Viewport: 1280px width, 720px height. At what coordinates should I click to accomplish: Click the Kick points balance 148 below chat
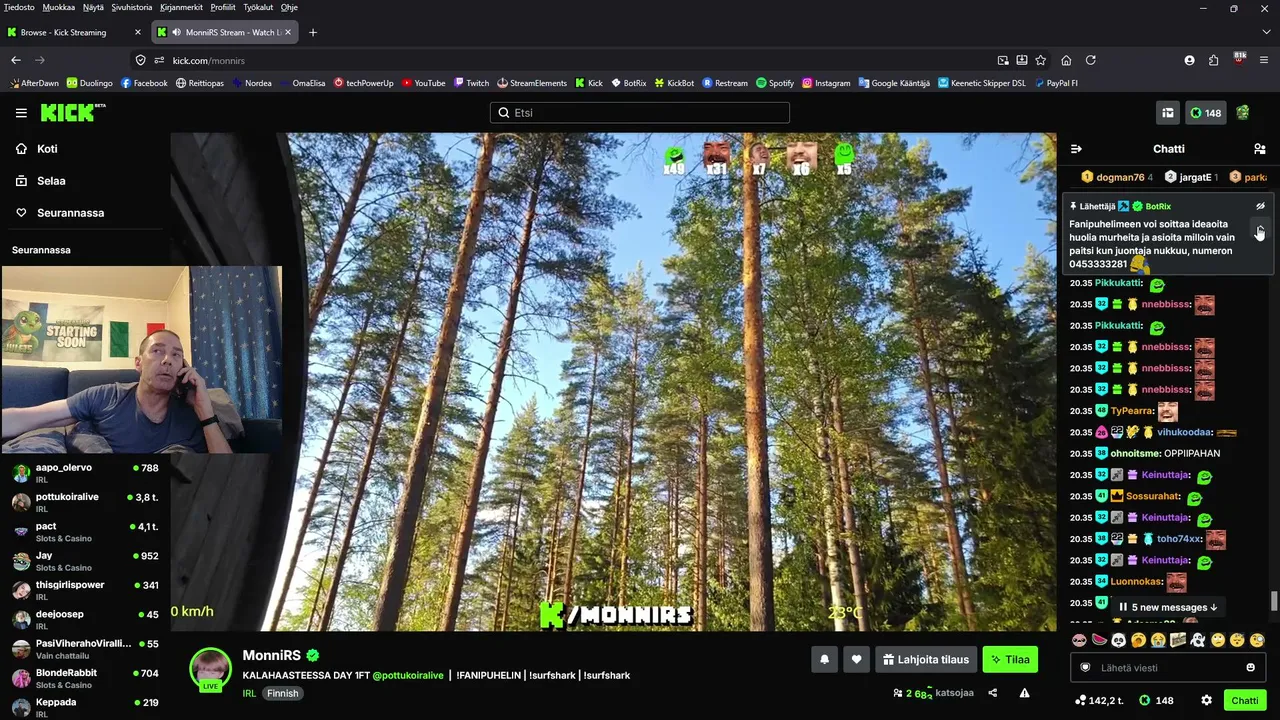click(1157, 700)
